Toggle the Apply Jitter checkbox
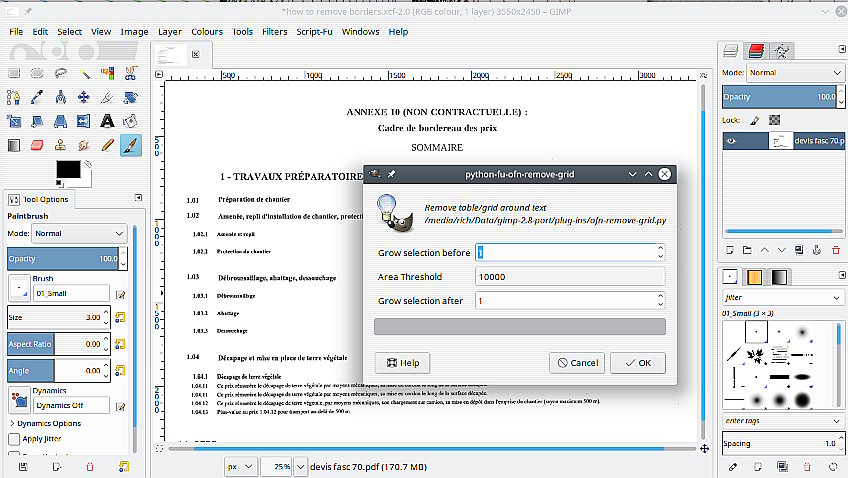The height and width of the screenshot is (478, 848). tap(14, 439)
